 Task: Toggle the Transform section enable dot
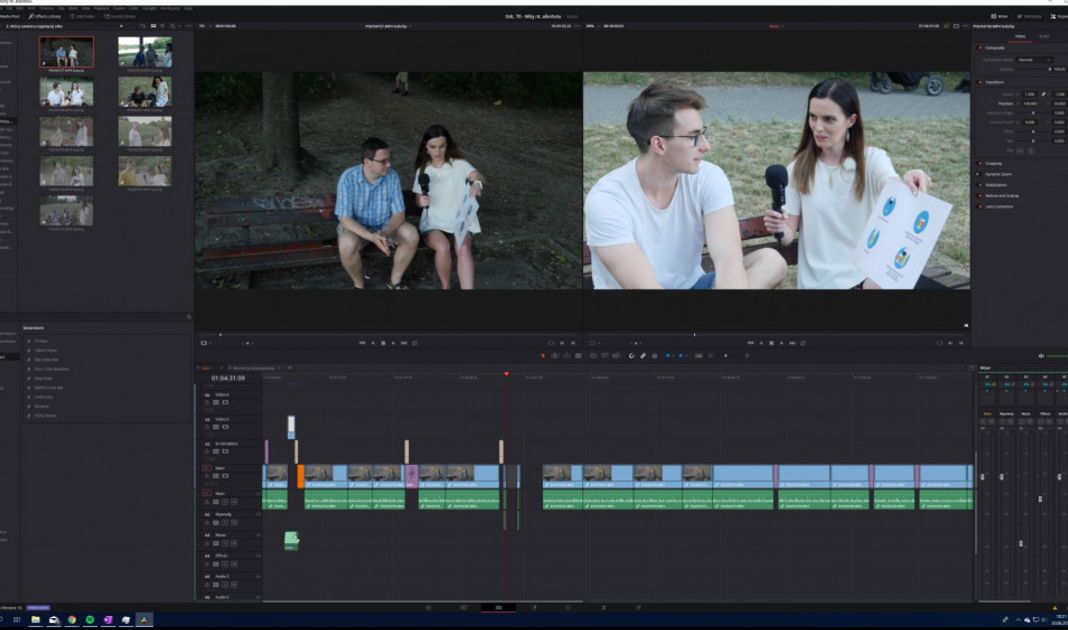981,82
